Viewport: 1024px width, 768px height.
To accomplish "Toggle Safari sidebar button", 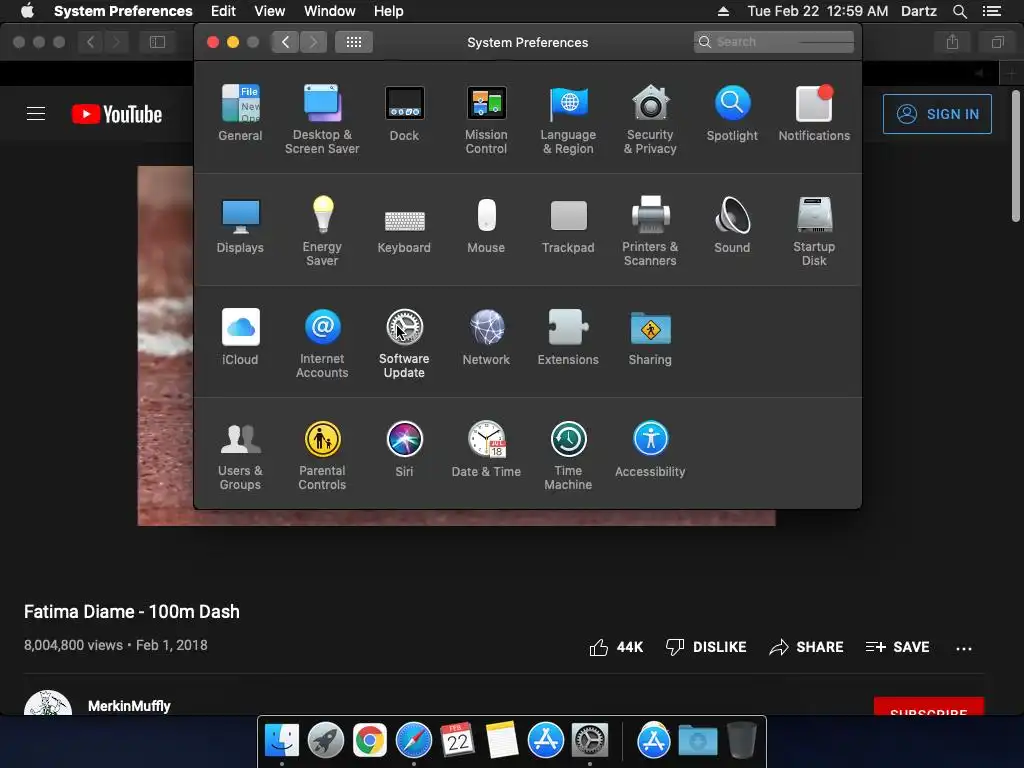I will [x=157, y=42].
